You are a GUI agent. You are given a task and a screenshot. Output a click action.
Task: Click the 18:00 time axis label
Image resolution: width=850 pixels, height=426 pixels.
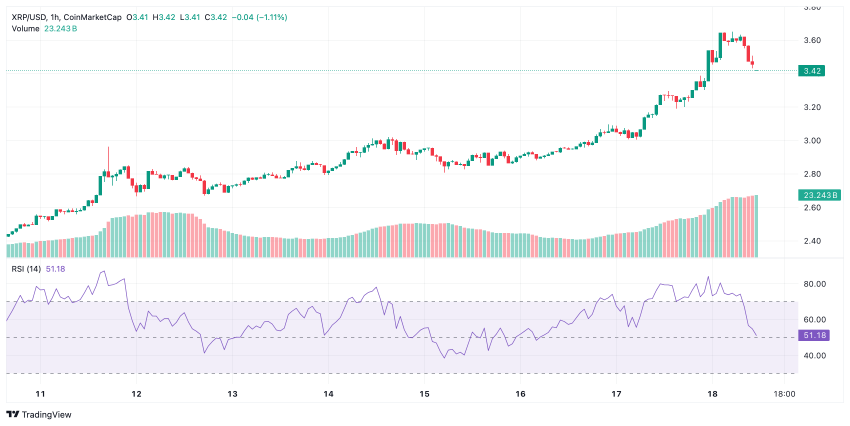[x=784, y=395]
